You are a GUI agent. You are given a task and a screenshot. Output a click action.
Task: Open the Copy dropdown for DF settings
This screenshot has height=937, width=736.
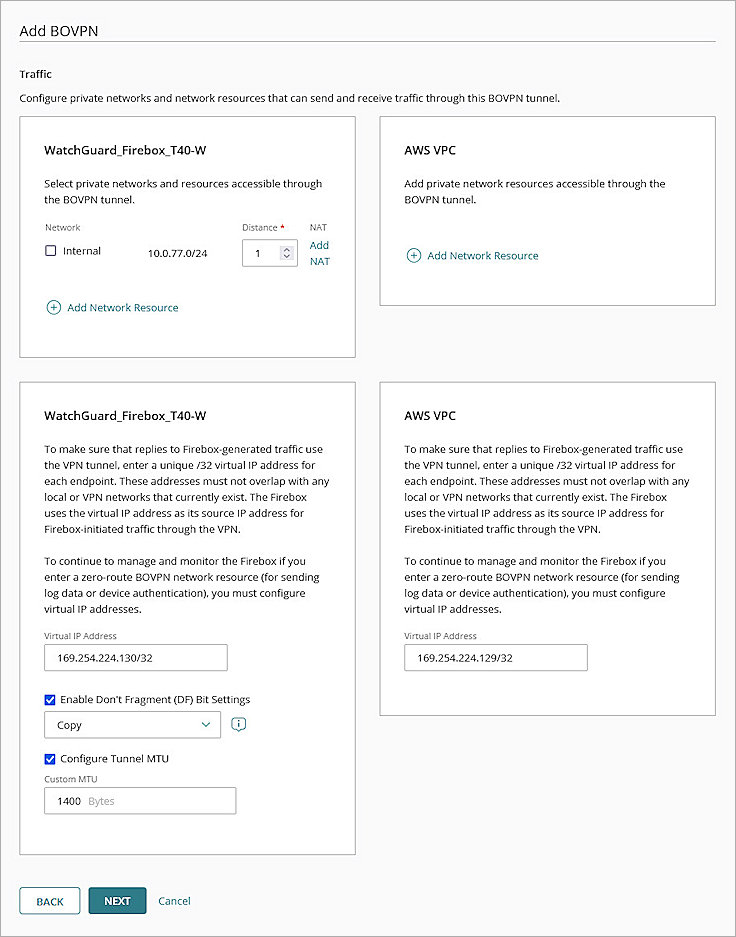[x=132, y=724]
